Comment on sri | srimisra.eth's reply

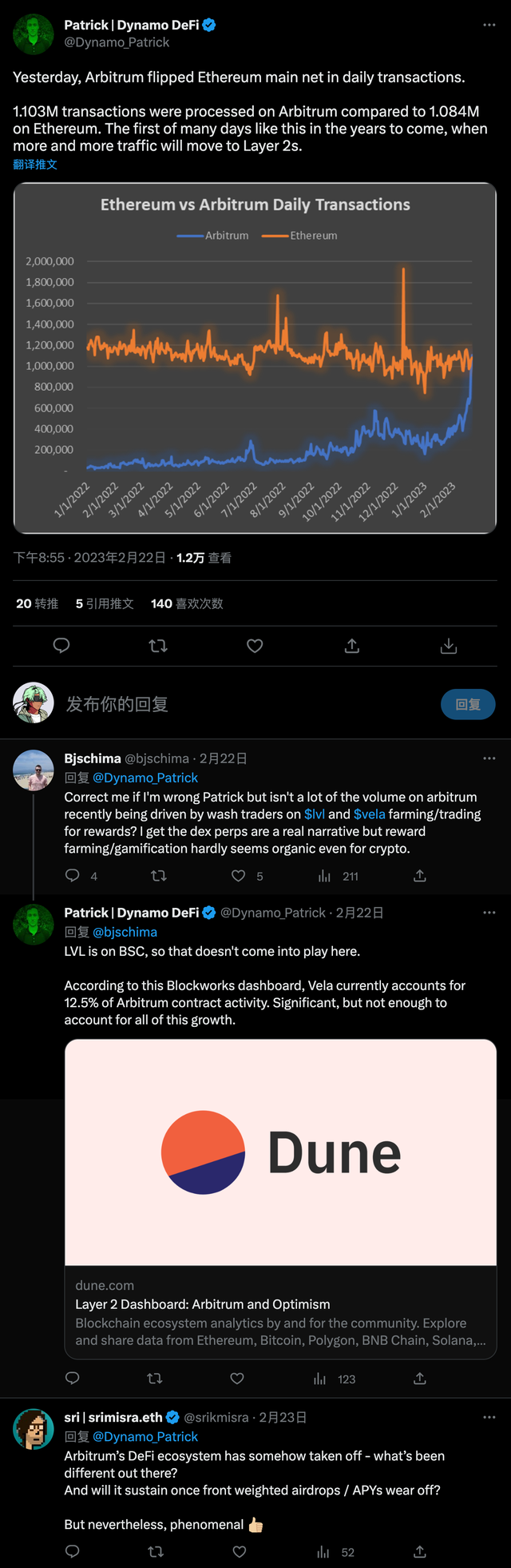[73, 1552]
